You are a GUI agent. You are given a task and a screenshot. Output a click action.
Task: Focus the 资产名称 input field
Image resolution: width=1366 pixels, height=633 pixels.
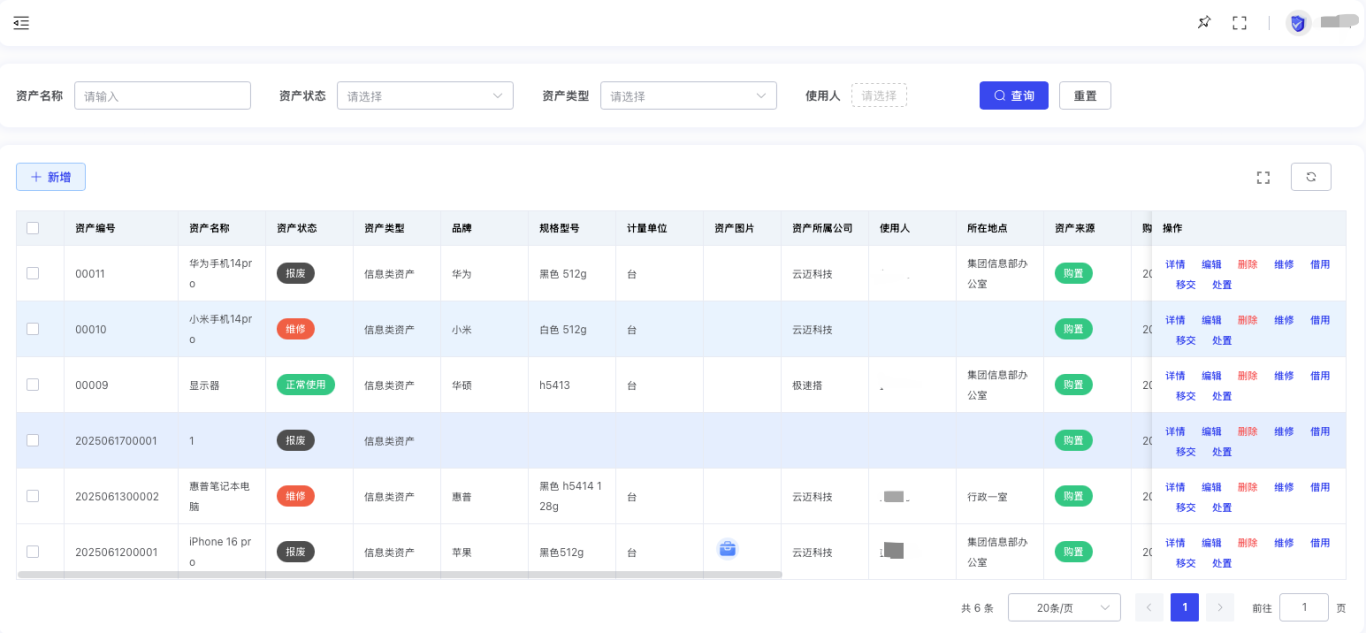[x=162, y=96]
